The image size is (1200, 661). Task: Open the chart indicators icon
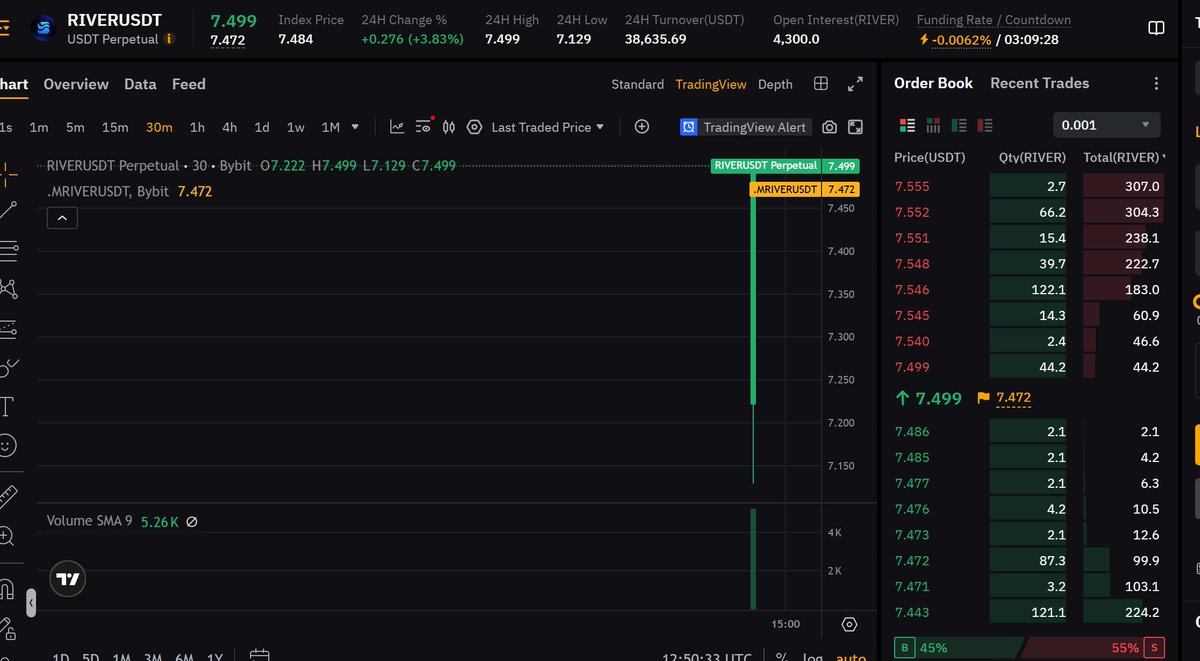coord(397,127)
